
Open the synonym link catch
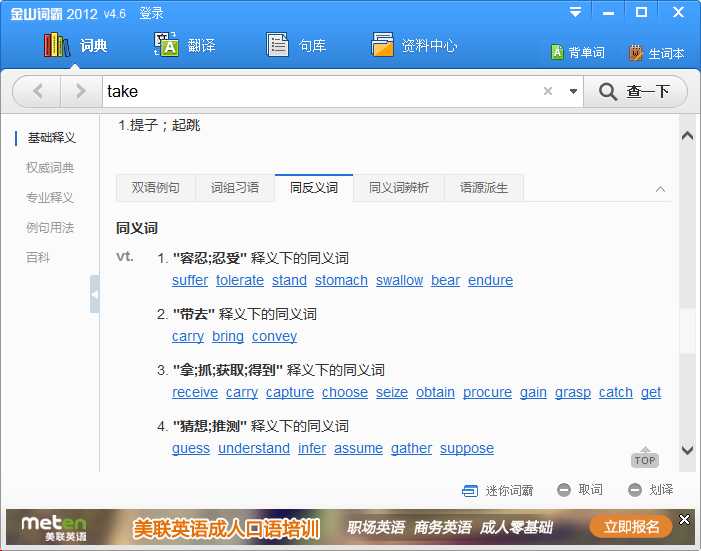616,392
